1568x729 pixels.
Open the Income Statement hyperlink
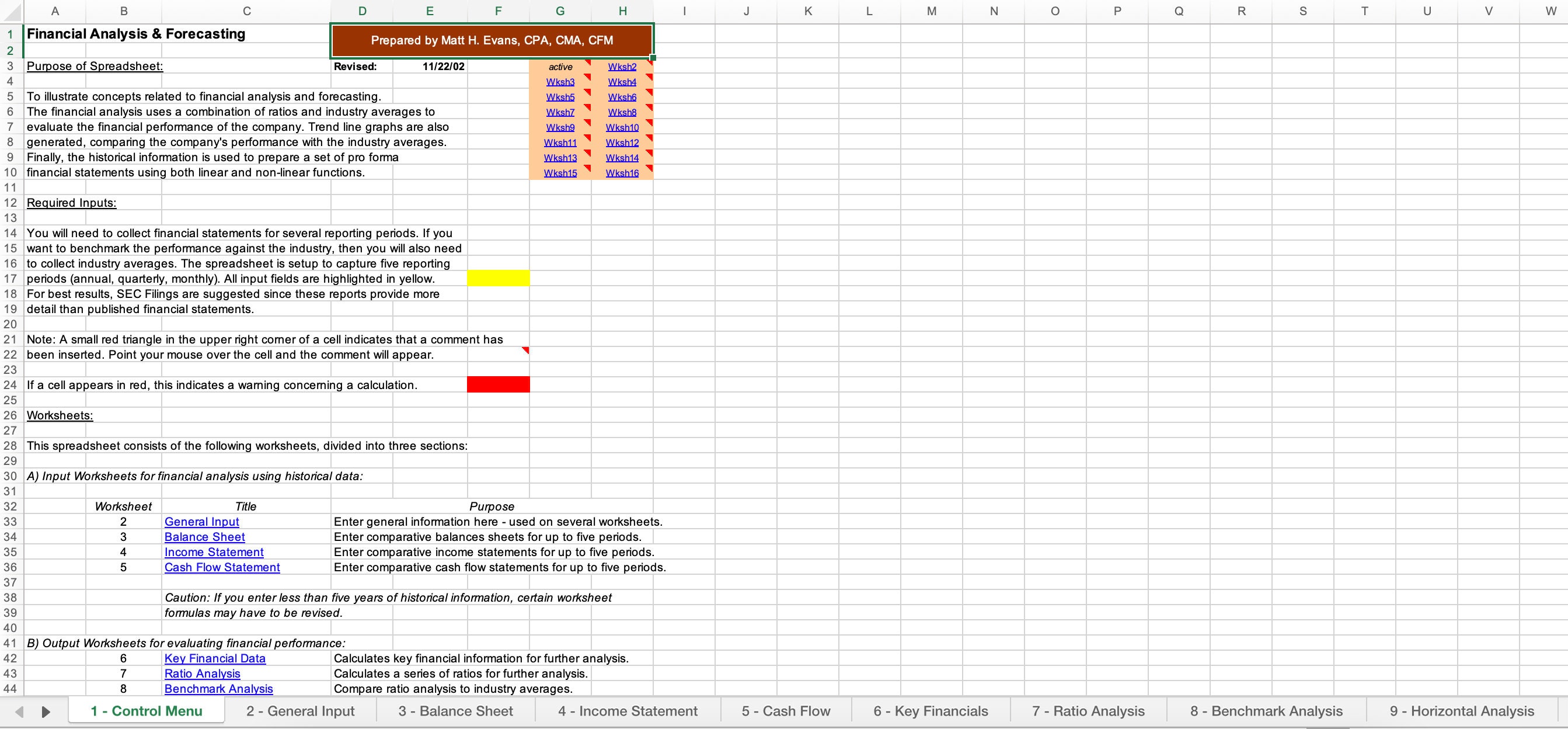(214, 553)
